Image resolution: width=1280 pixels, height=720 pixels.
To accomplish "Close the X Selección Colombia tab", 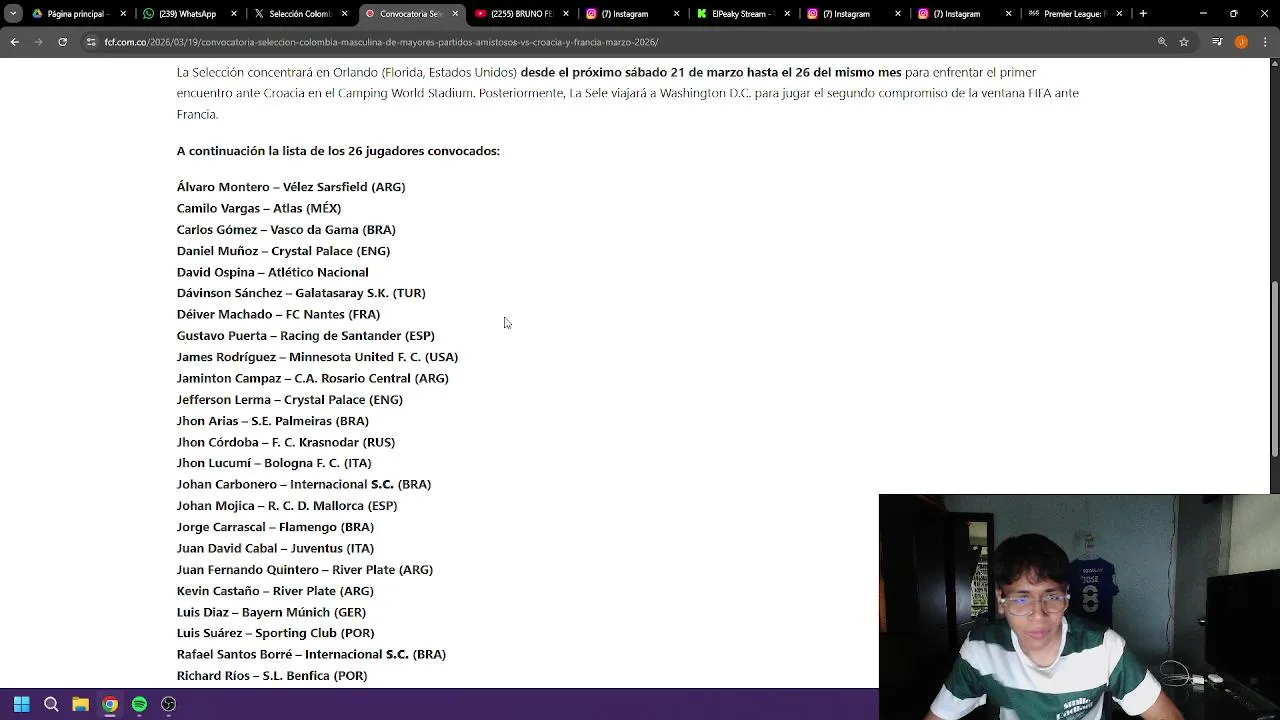I will point(344,14).
